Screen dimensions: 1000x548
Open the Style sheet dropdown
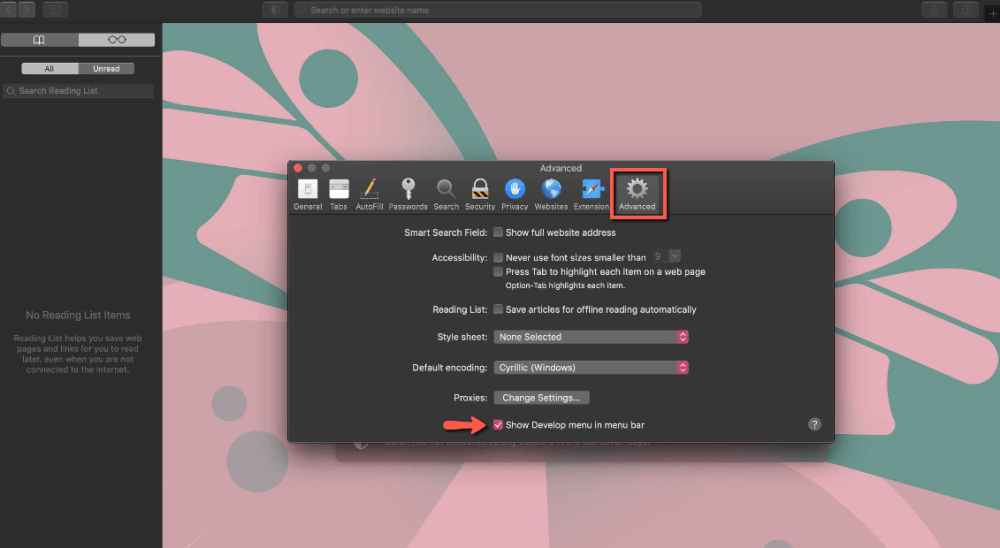tap(591, 337)
